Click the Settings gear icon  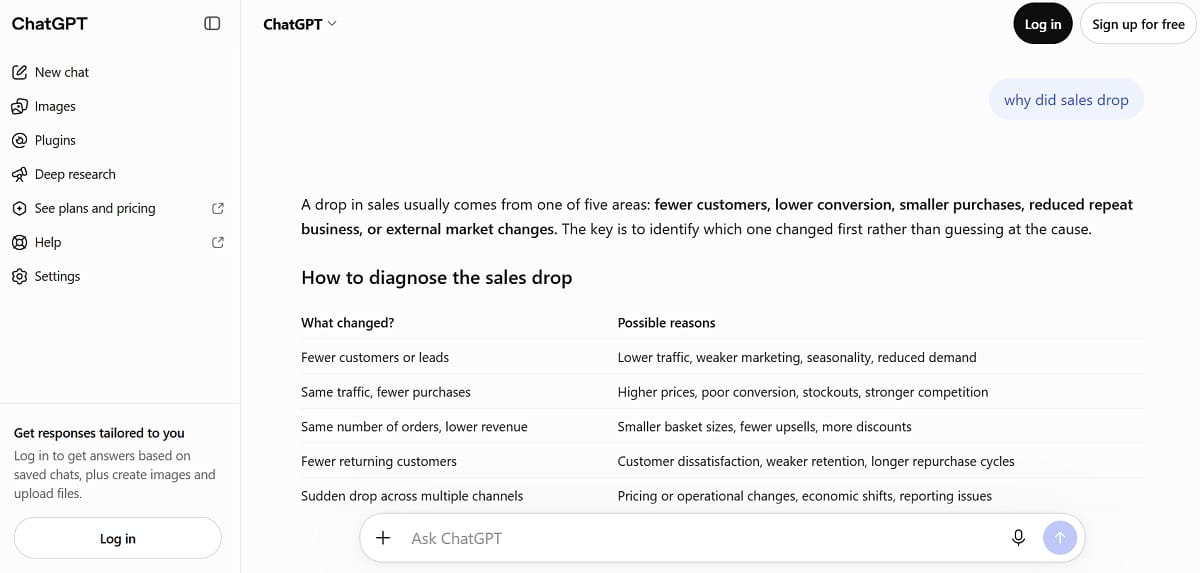[19, 276]
